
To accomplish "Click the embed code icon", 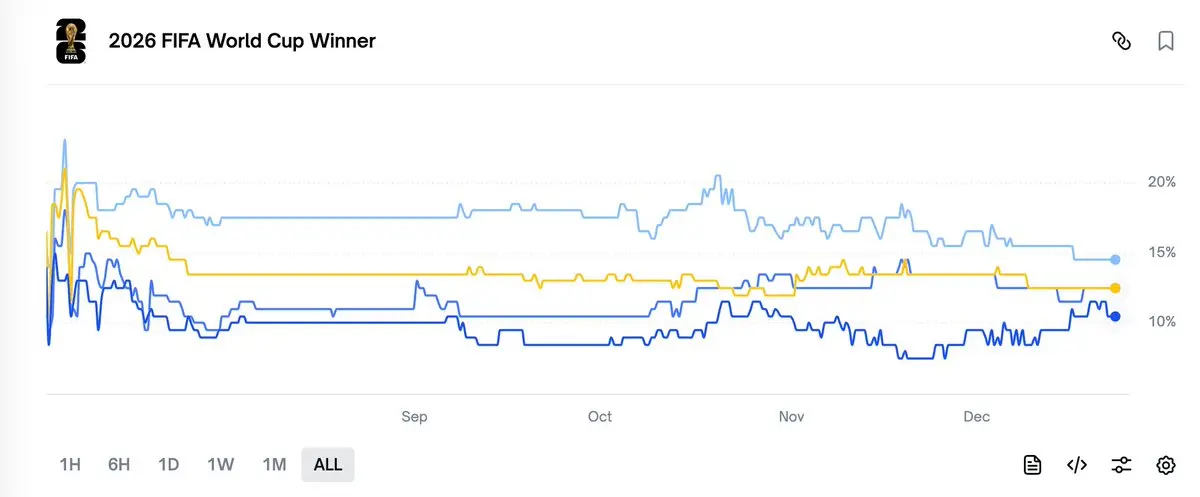I will click(x=1077, y=464).
